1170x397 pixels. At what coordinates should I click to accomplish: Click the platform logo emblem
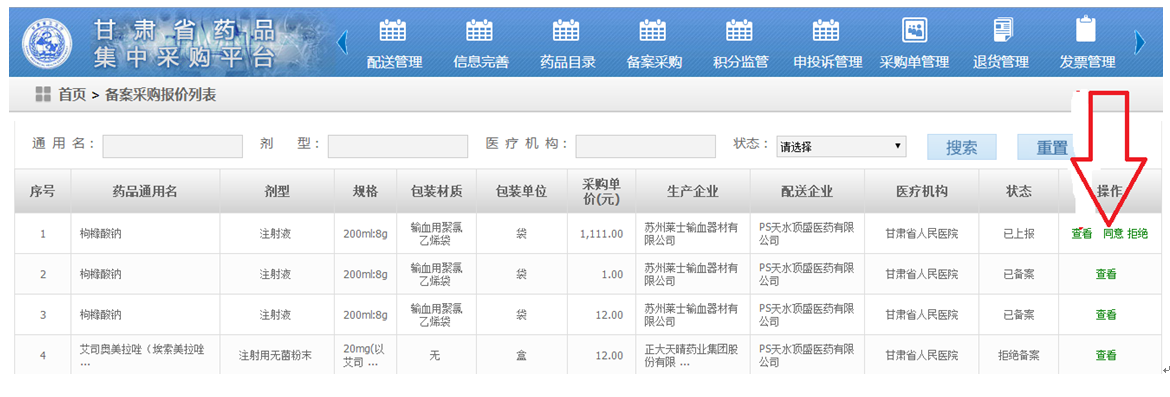click(x=48, y=42)
